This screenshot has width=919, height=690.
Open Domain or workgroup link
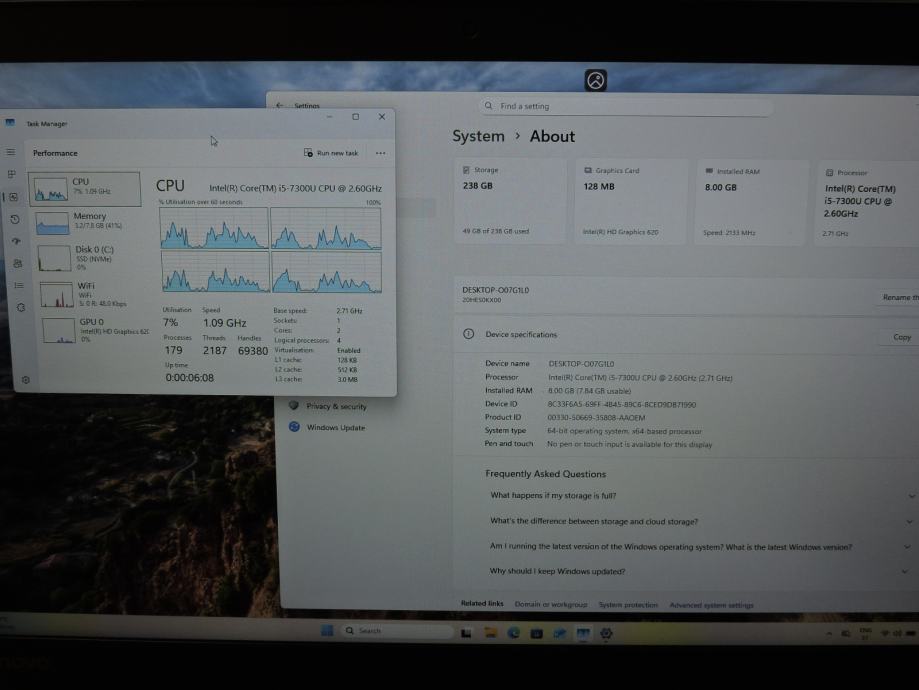(x=551, y=604)
